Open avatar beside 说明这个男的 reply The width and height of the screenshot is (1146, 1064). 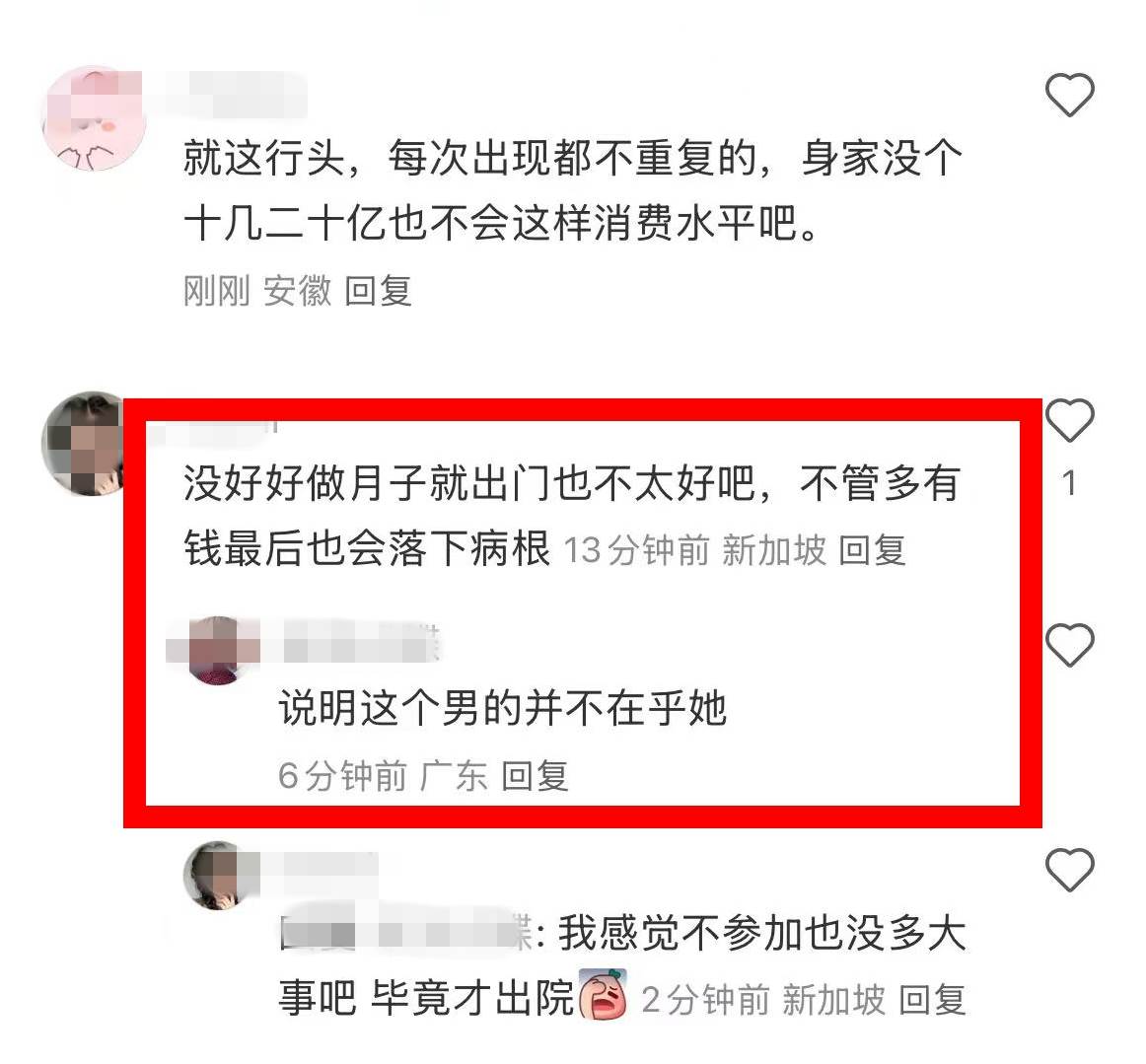click(x=216, y=651)
